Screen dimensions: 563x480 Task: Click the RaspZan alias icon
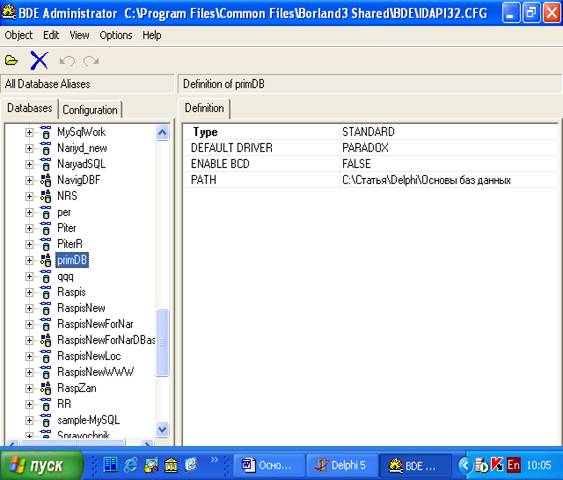click(46, 388)
